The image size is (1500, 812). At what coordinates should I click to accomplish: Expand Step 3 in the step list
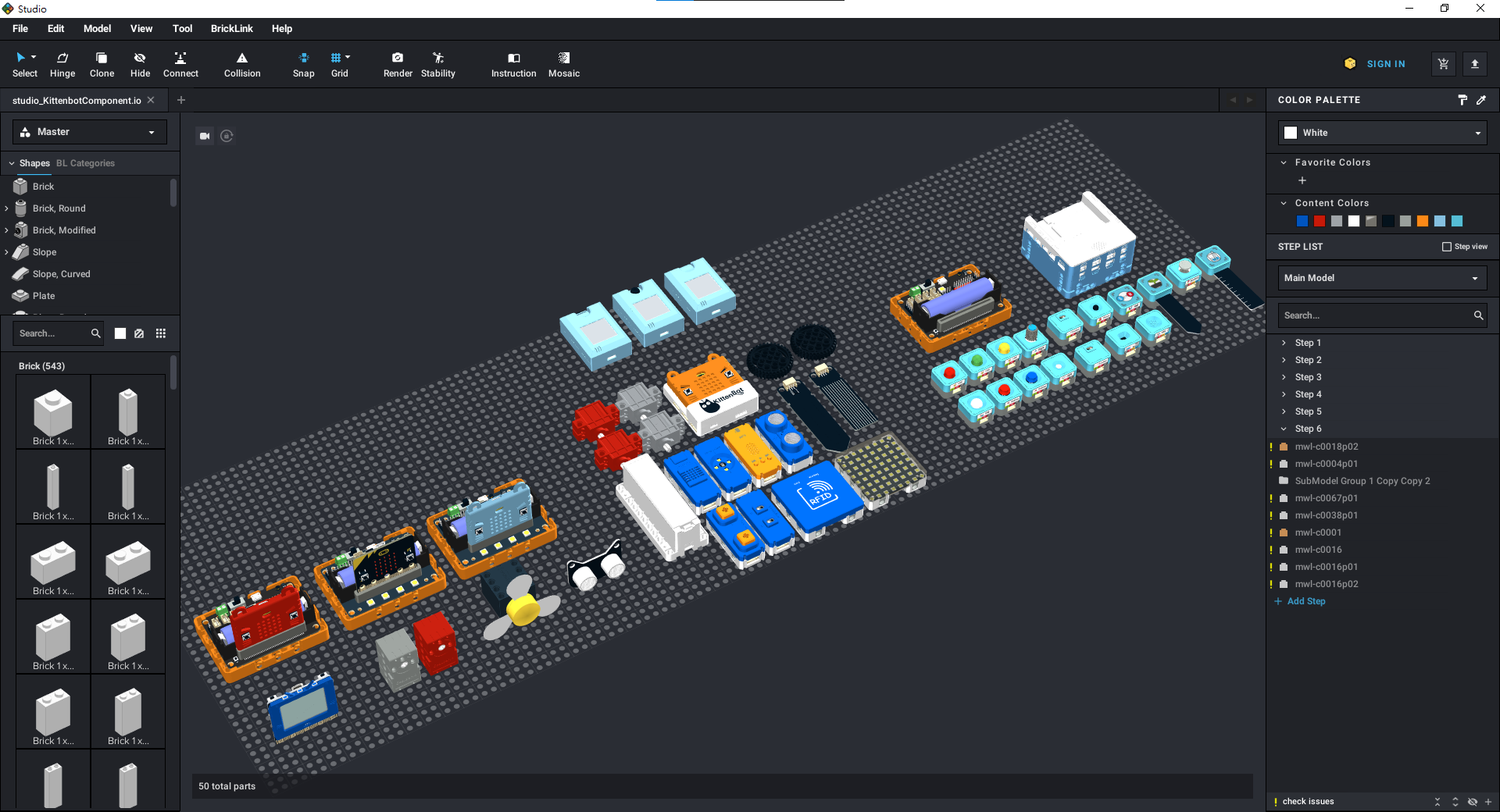pos(1284,377)
